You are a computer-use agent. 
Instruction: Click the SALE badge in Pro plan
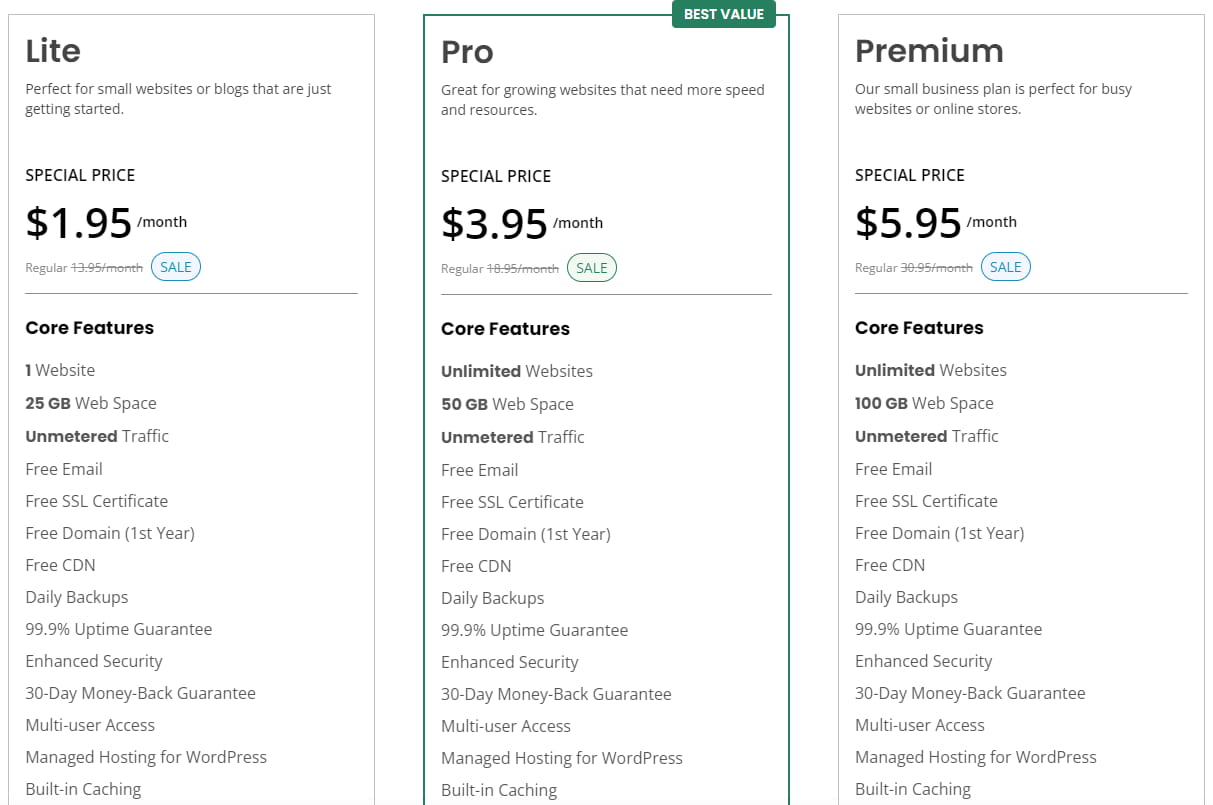tap(592, 268)
